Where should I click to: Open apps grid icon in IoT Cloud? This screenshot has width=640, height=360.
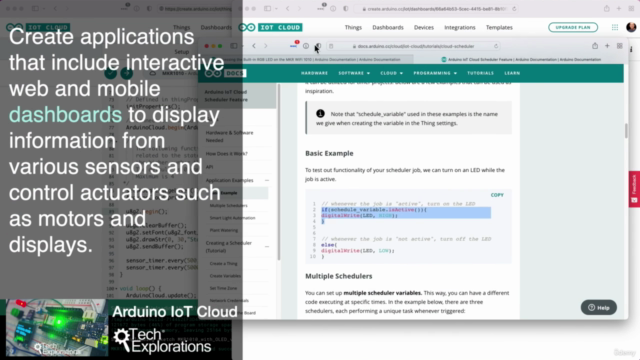point(615,27)
